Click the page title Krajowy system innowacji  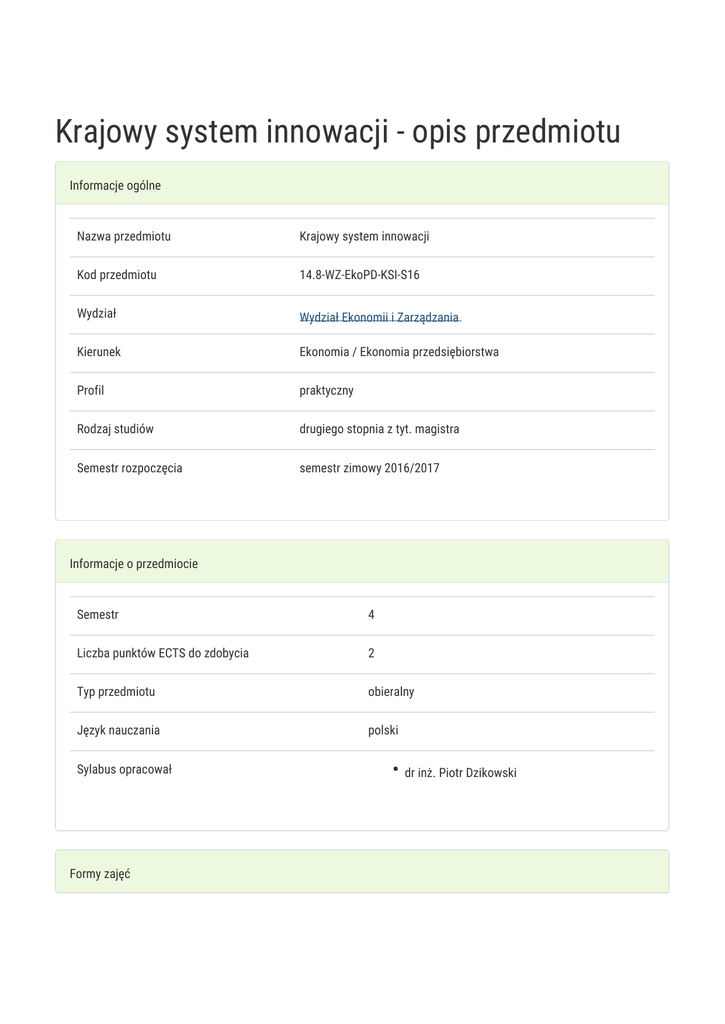click(338, 131)
